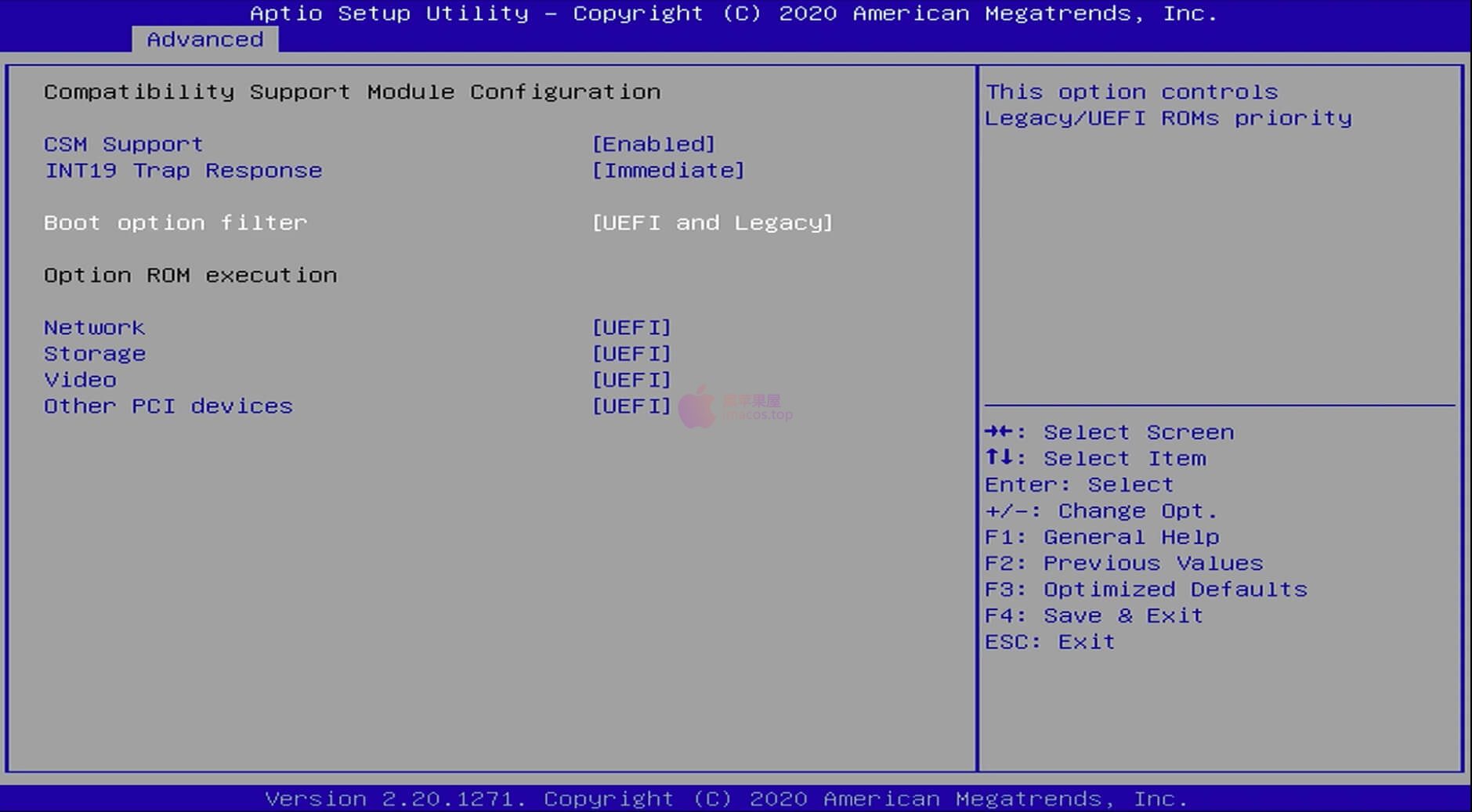Open the UEFI and Legacy dropdown value
This screenshot has width=1472, height=812.
tap(711, 223)
